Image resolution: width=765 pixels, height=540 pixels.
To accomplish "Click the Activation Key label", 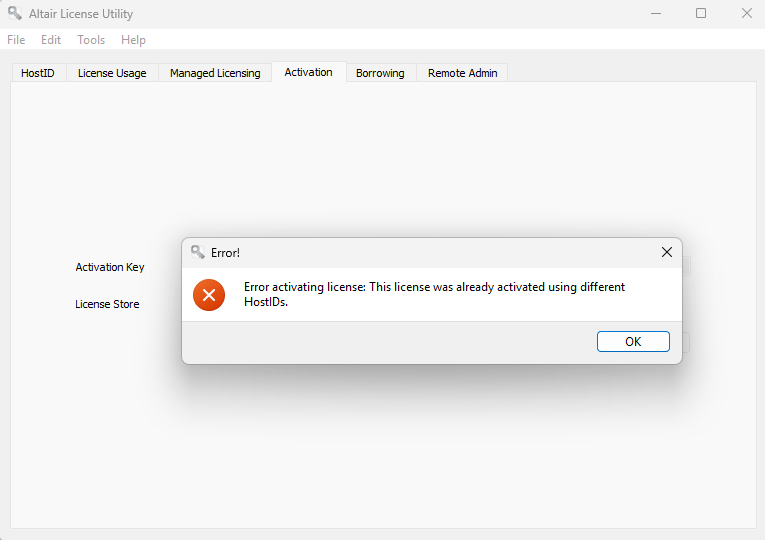I will pos(110,267).
